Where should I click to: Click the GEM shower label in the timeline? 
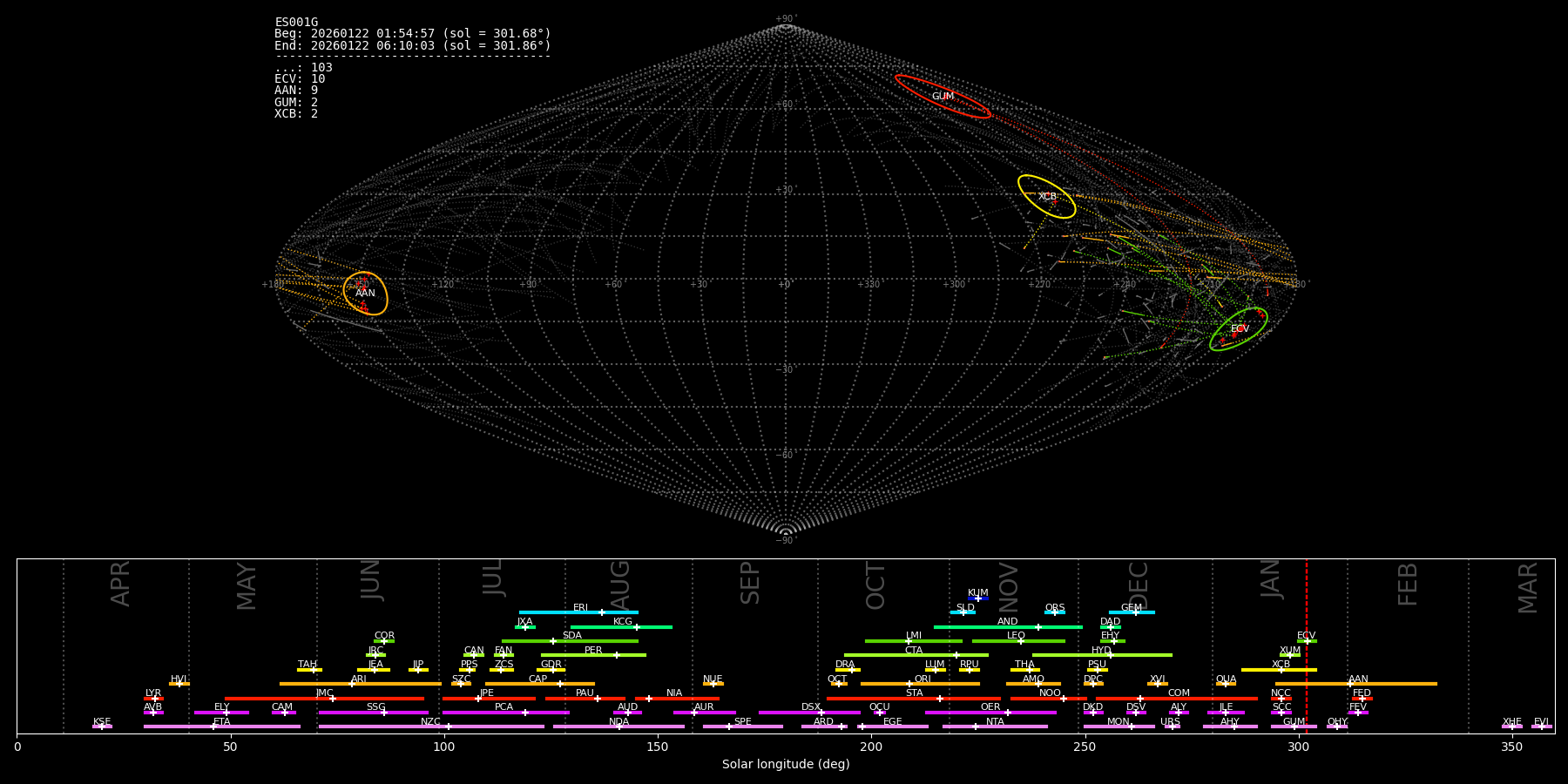[1132, 608]
